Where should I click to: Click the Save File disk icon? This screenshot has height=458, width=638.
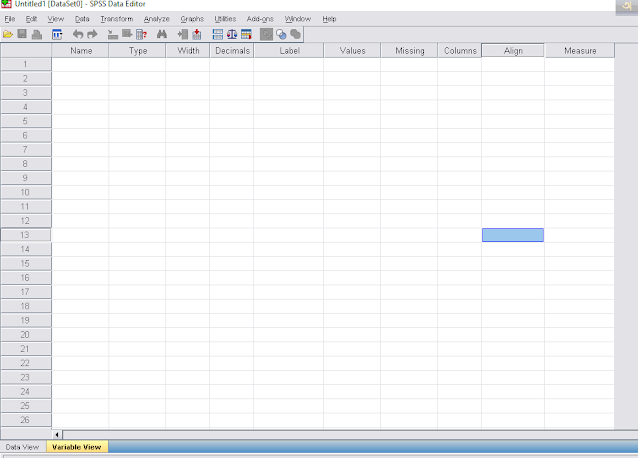22,34
